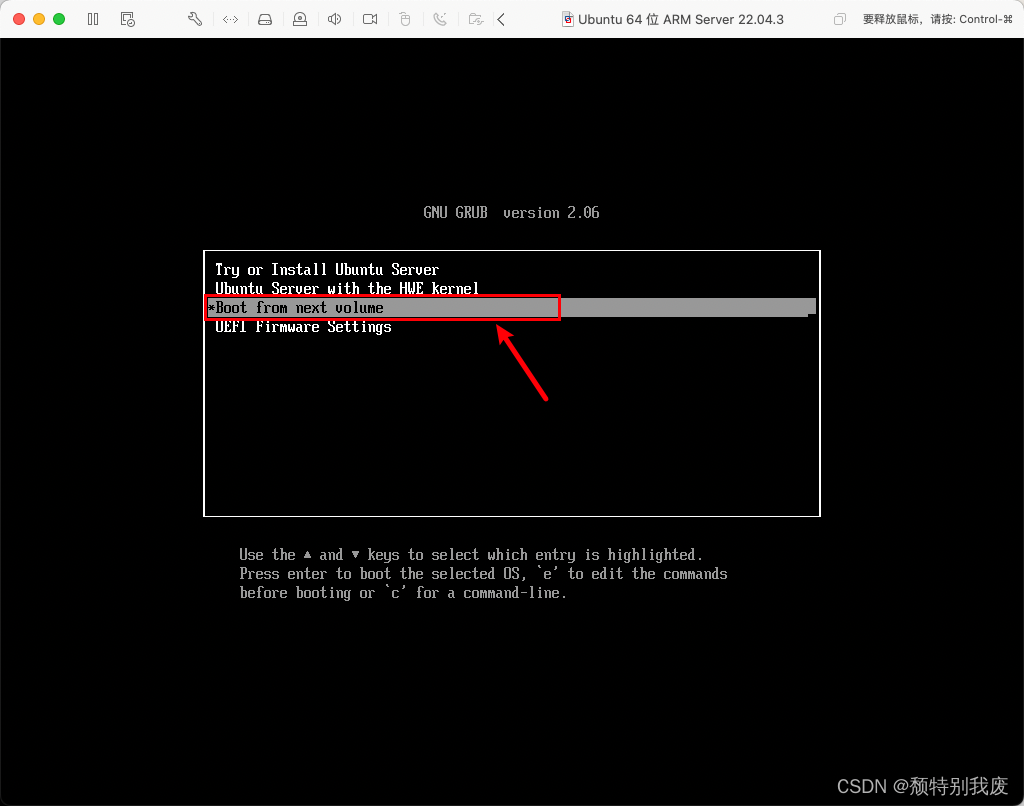Click the hard disk icon
The image size is (1024, 806).
pos(265,20)
